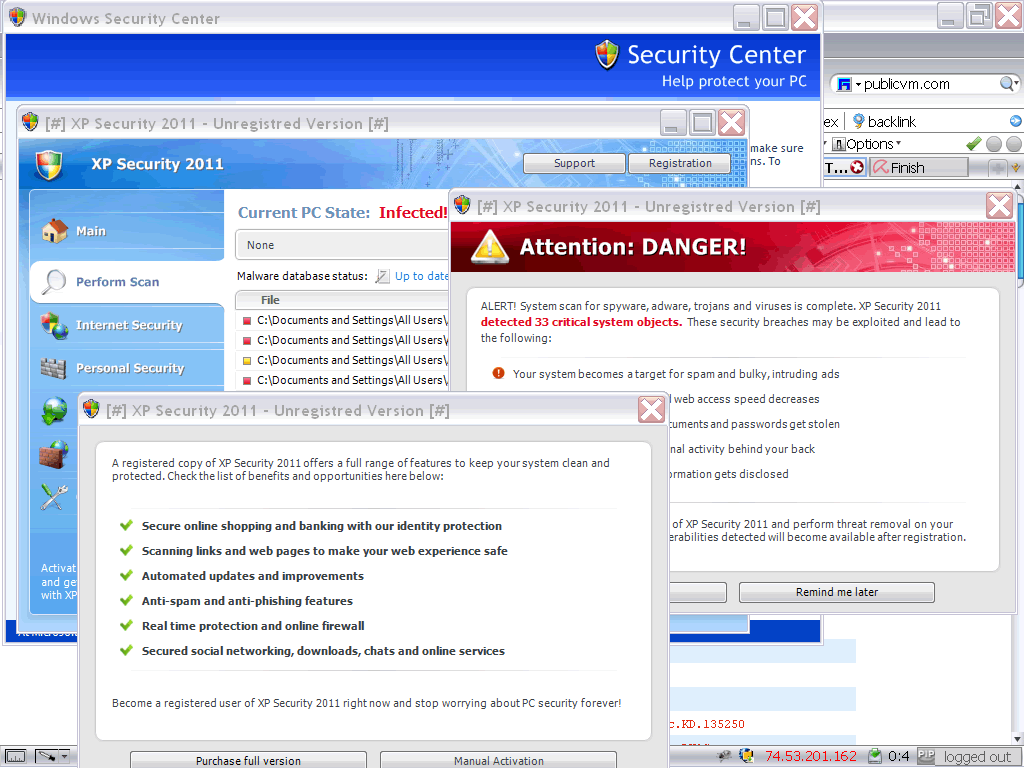Select the Finish browser tab
The image size is (1024, 768).
point(918,168)
